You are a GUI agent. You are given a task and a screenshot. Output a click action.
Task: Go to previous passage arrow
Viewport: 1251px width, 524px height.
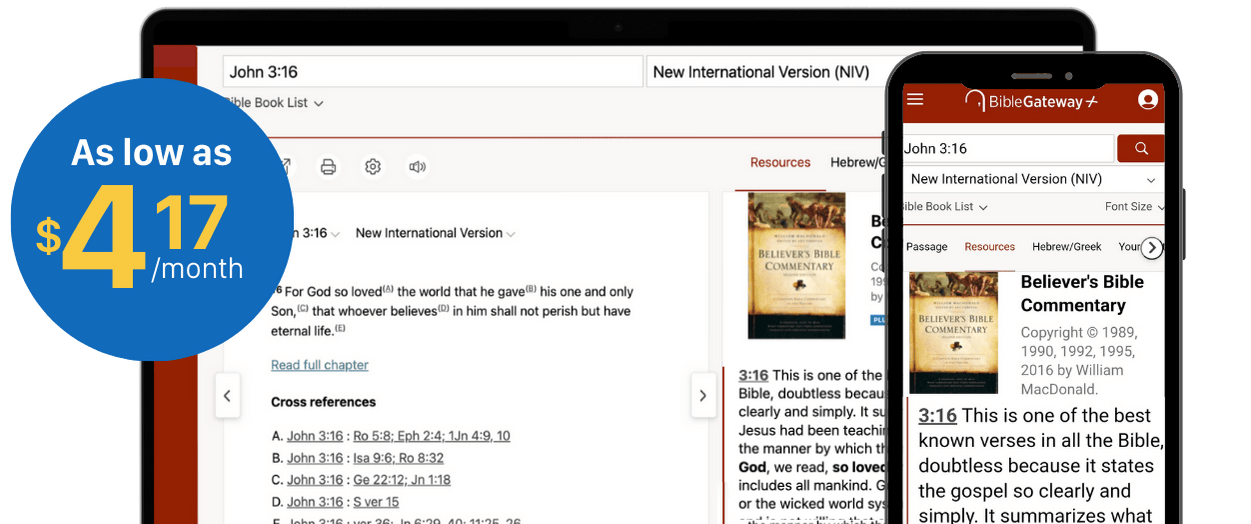point(227,396)
